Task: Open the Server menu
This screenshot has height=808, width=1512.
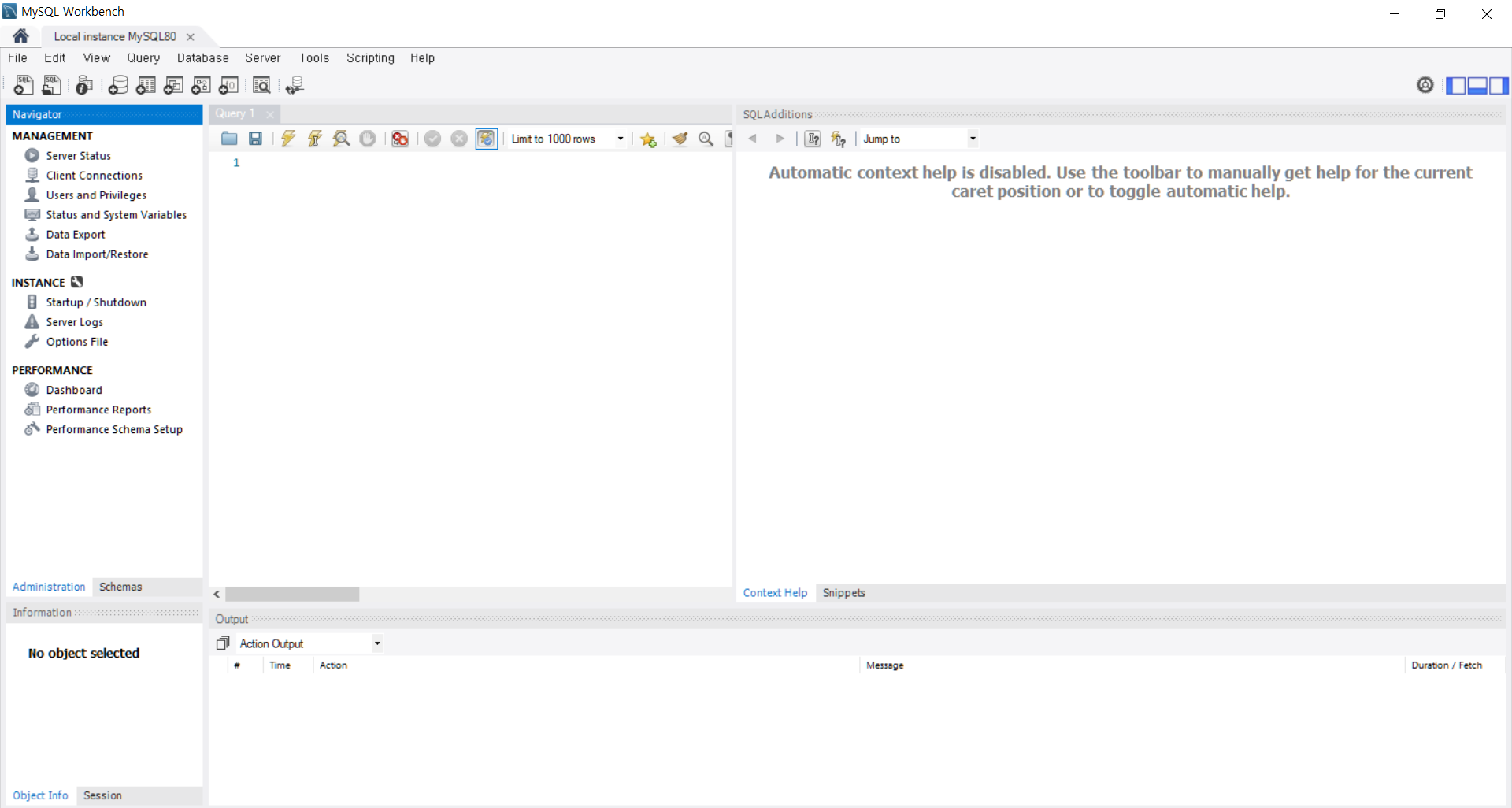Action: (x=263, y=58)
